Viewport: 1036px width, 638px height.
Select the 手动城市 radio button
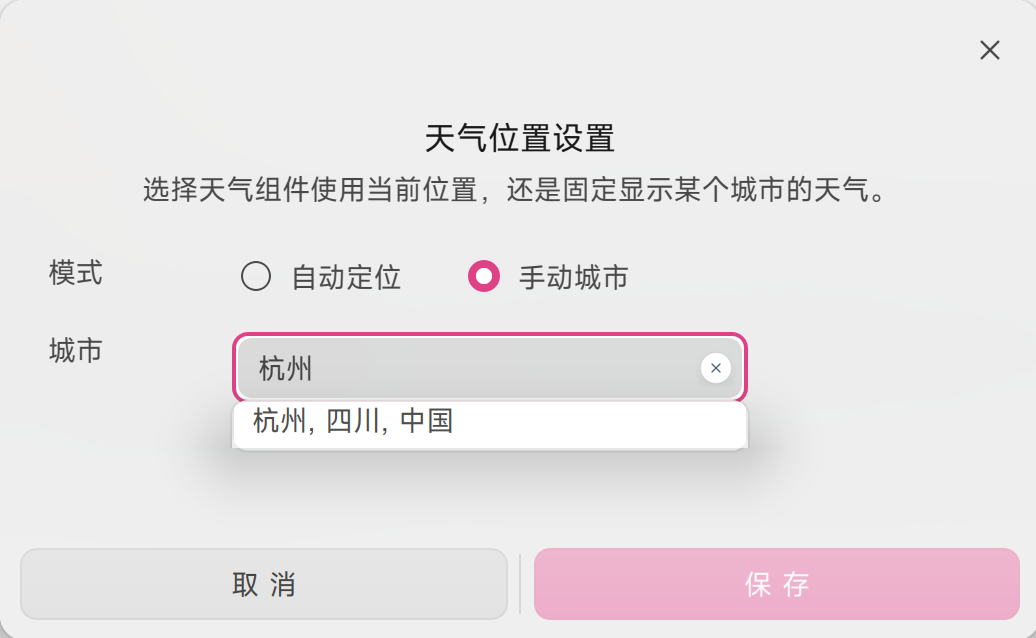point(484,276)
